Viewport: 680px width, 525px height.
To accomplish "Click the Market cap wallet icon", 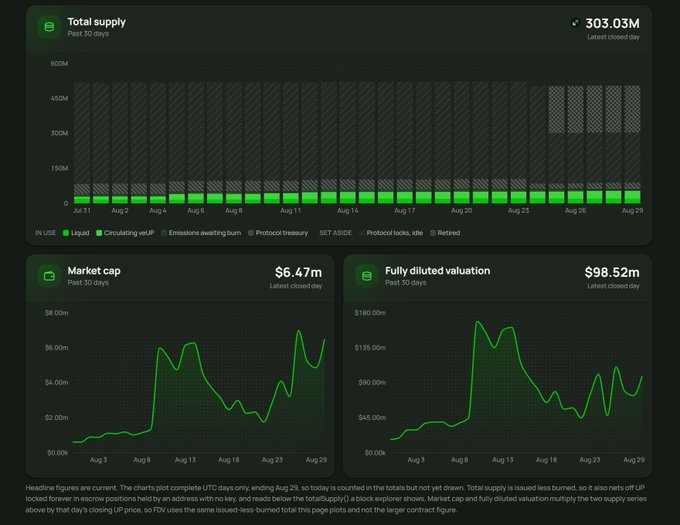I will [x=49, y=276].
